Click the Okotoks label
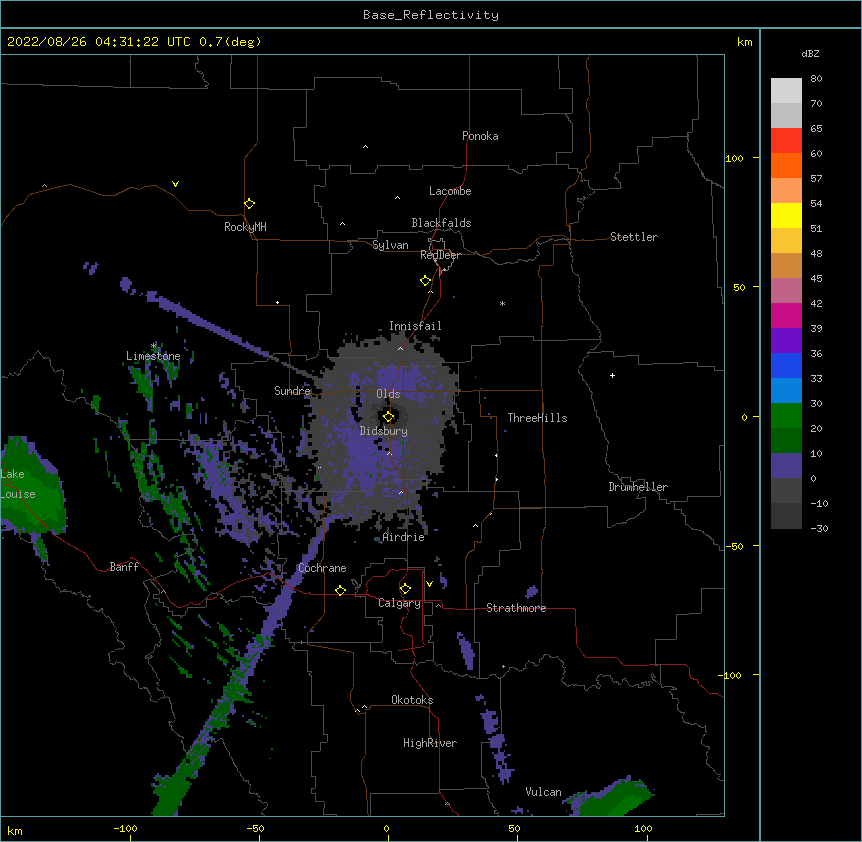Screen dimensions: 862x842 [412, 700]
